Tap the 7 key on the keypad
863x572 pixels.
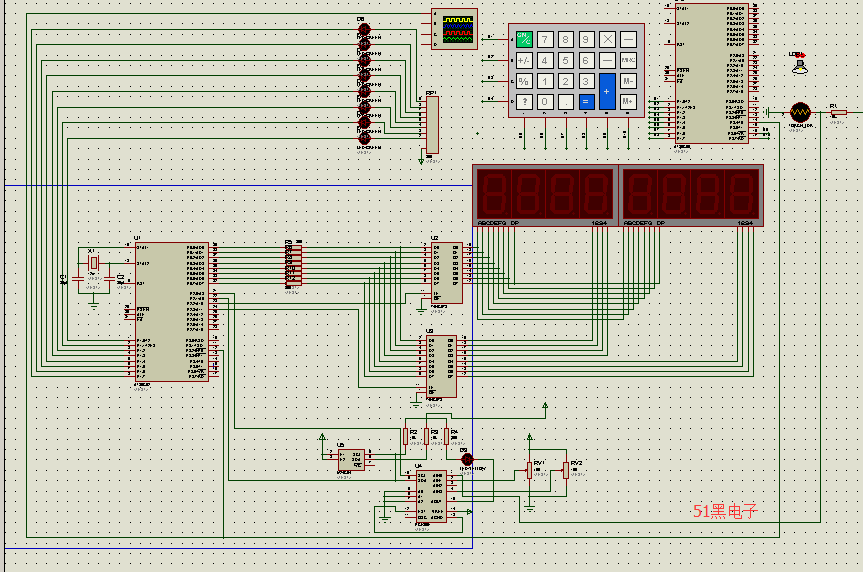coord(545,40)
